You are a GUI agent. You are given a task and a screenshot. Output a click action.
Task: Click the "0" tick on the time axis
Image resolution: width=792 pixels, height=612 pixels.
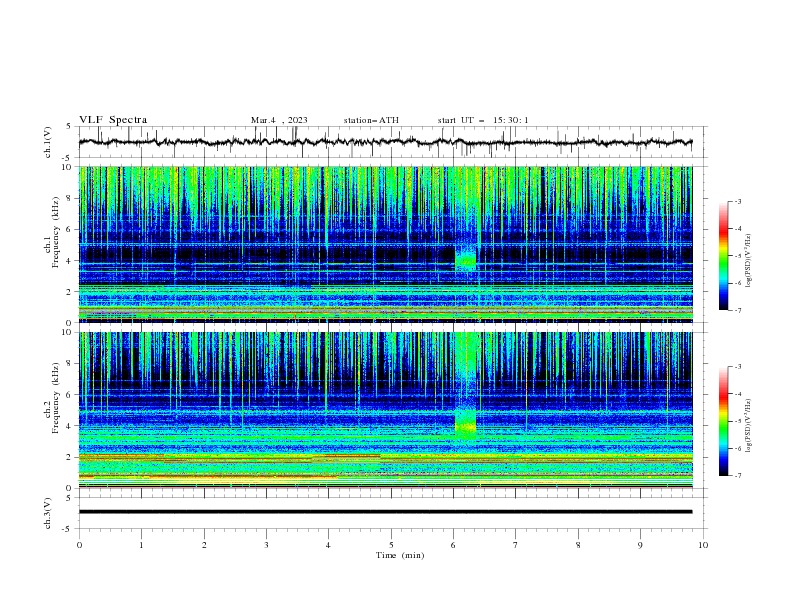click(x=79, y=545)
